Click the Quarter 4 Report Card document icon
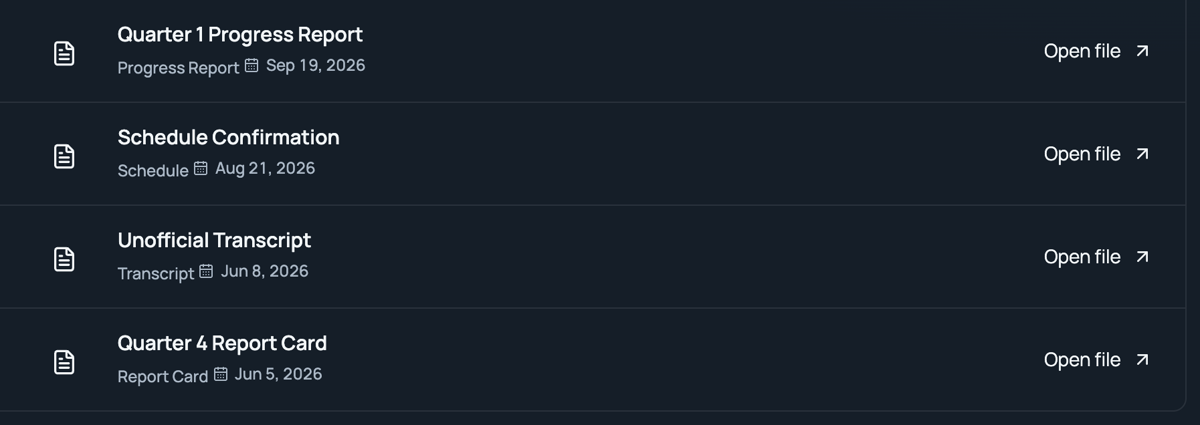Viewport: 1200px width, 425px height. pos(64,361)
